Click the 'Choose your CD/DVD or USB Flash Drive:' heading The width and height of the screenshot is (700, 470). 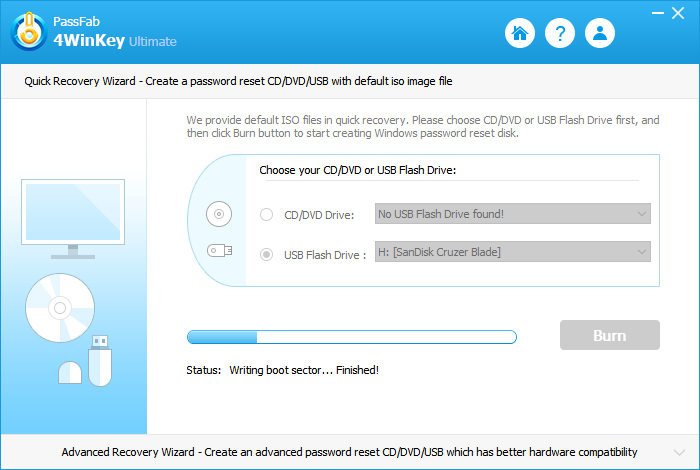[x=358, y=170]
